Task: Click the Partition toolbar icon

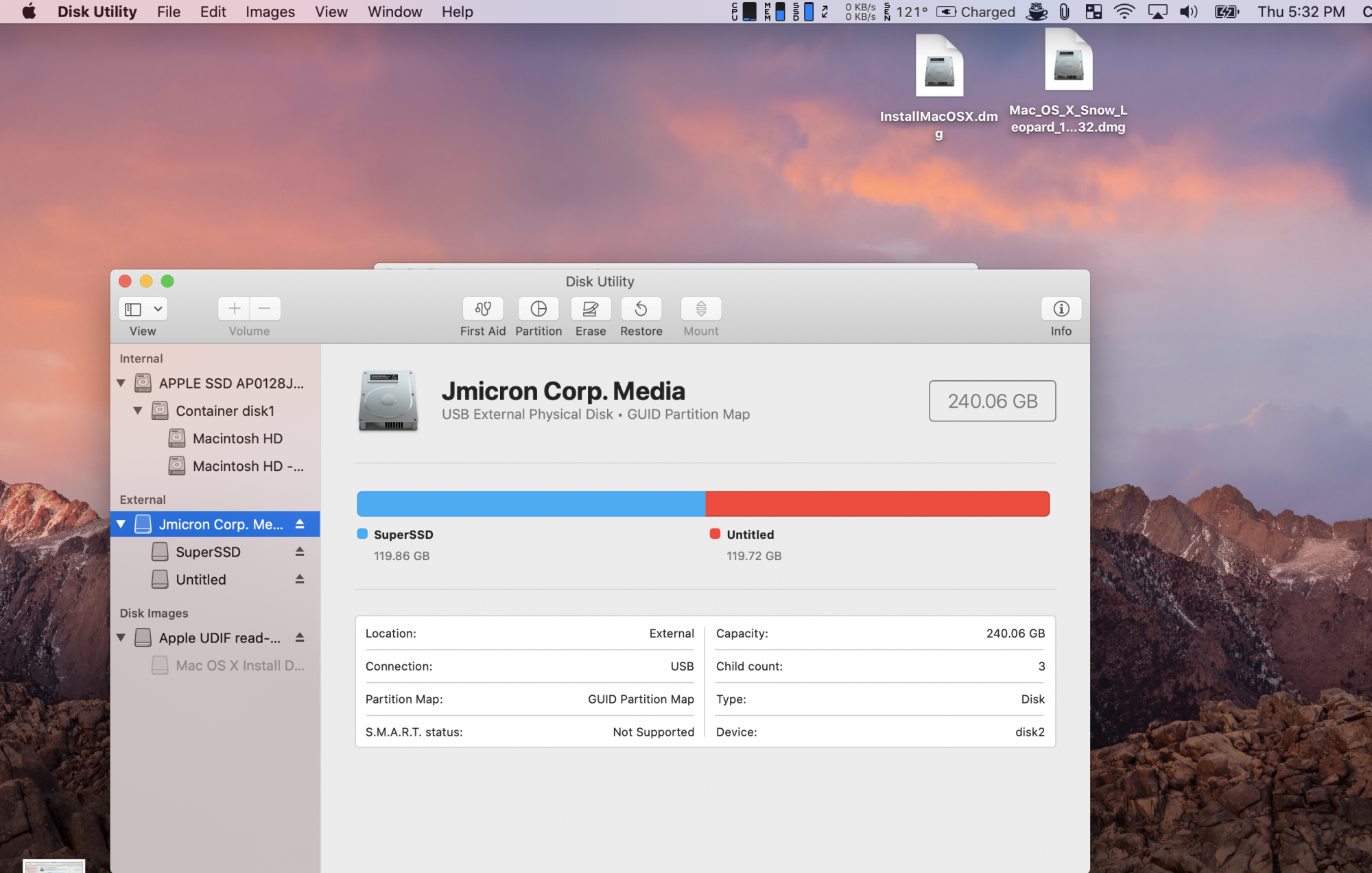Action: pyautogui.click(x=539, y=309)
